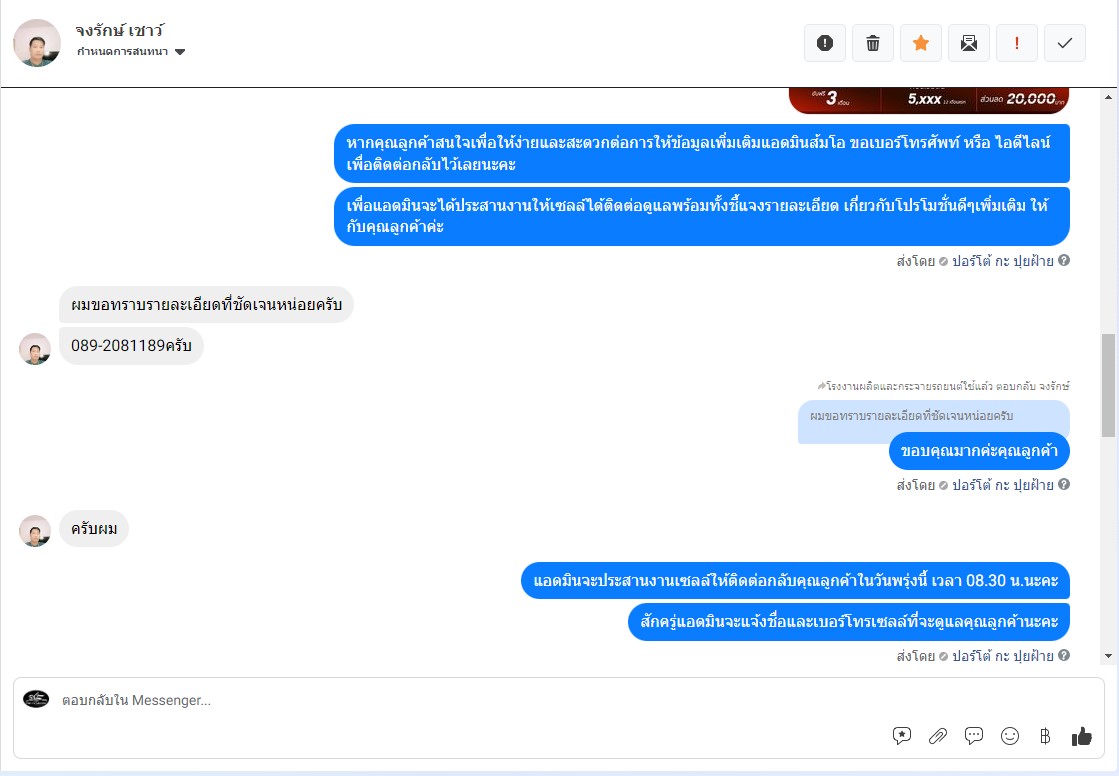Screen dimensions: 1119x776
Task: Delete conversation with trash icon
Action: [x=872, y=43]
